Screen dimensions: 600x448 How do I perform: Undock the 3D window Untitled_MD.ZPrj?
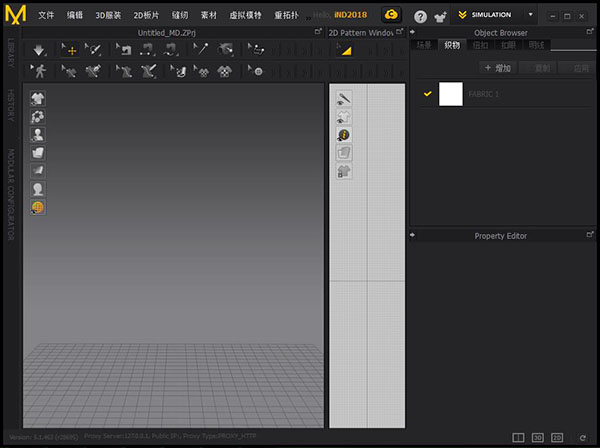(318, 31)
